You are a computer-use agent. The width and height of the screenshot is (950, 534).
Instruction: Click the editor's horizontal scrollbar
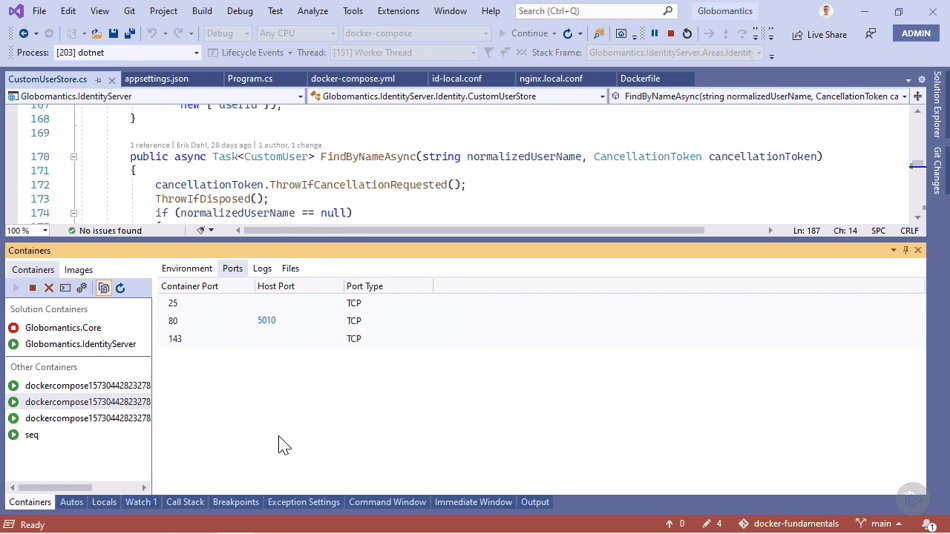[474, 230]
